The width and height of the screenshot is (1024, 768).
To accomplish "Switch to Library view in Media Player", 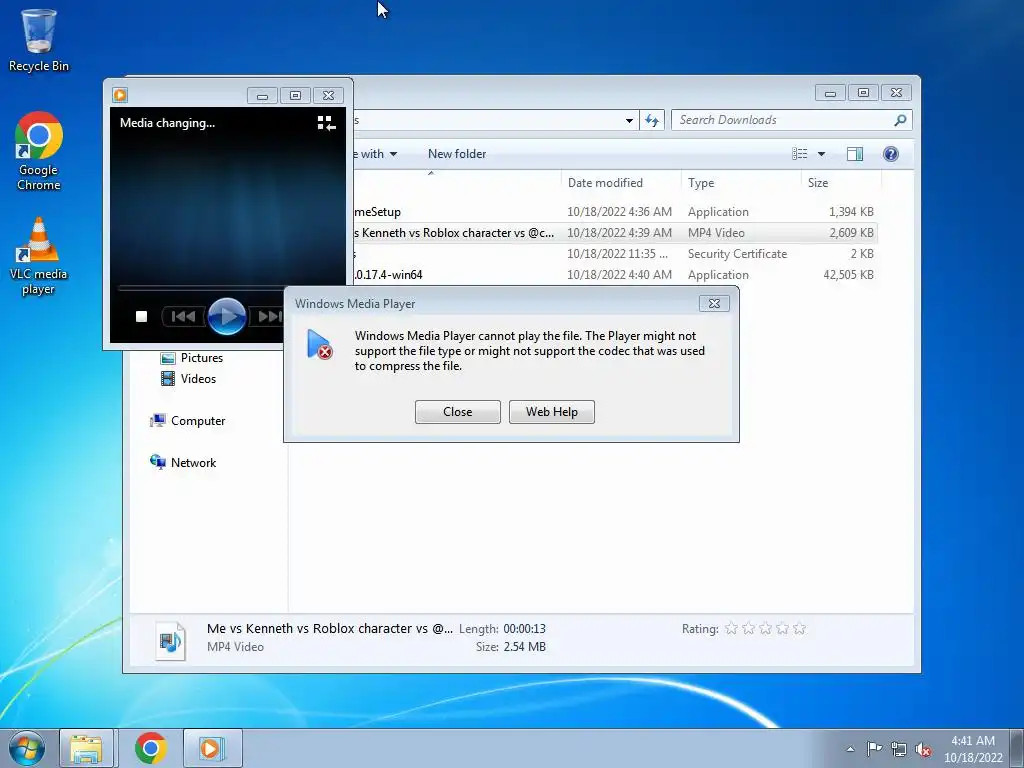I will [x=326, y=123].
